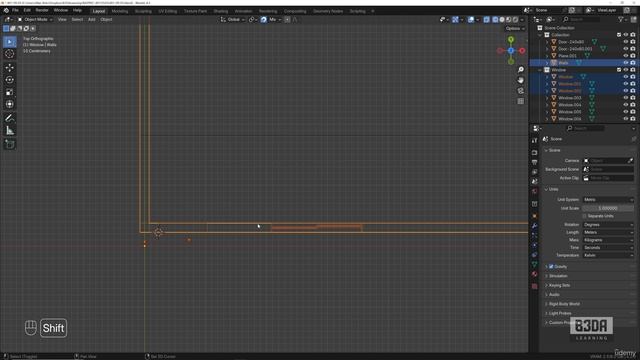640x360 pixels.
Task: Hide Window.003 with eye icon
Action: pos(626,98)
